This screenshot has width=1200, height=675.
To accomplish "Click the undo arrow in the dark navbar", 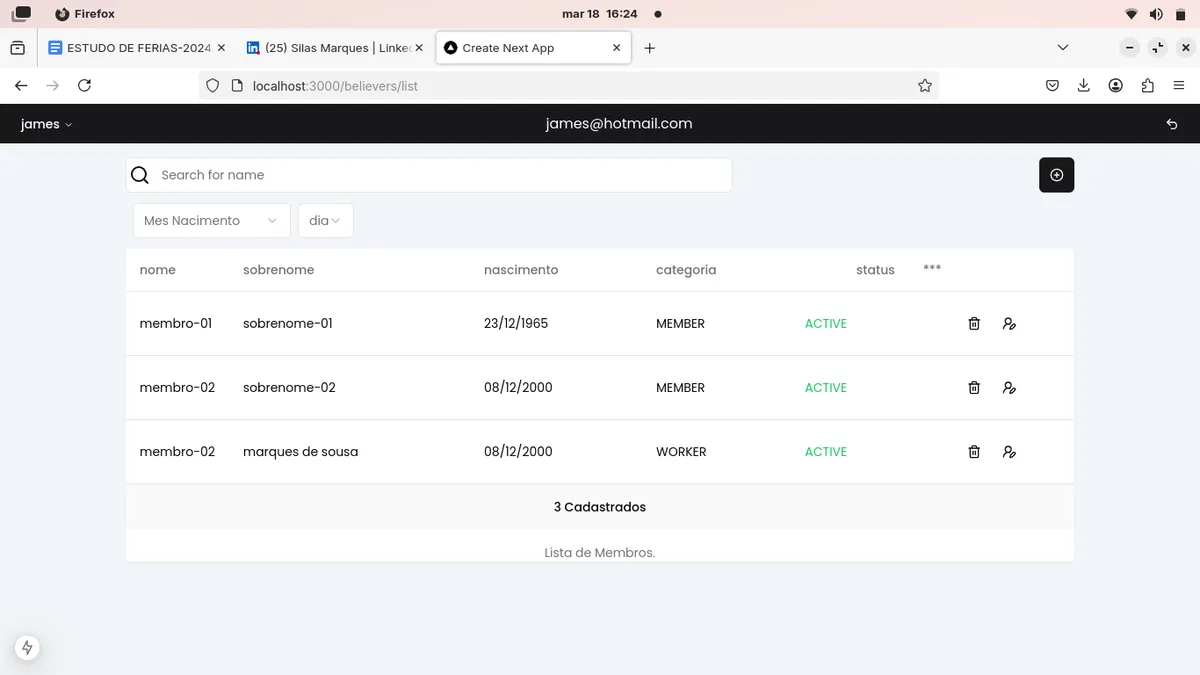I will point(1171,124).
